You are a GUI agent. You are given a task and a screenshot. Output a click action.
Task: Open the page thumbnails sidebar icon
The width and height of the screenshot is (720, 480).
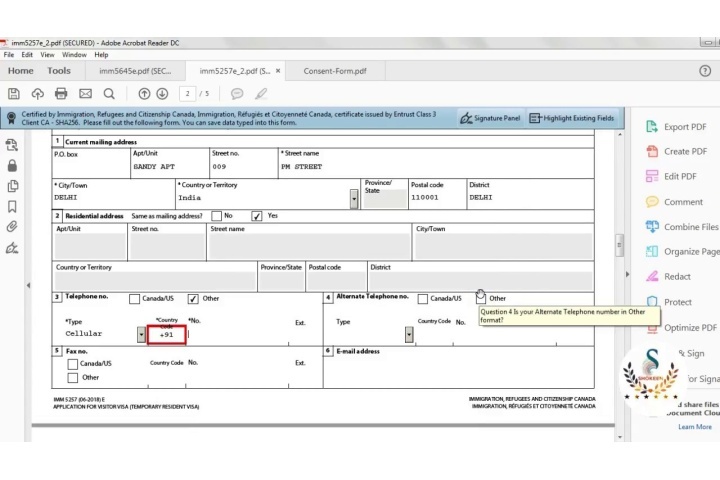coord(12,186)
